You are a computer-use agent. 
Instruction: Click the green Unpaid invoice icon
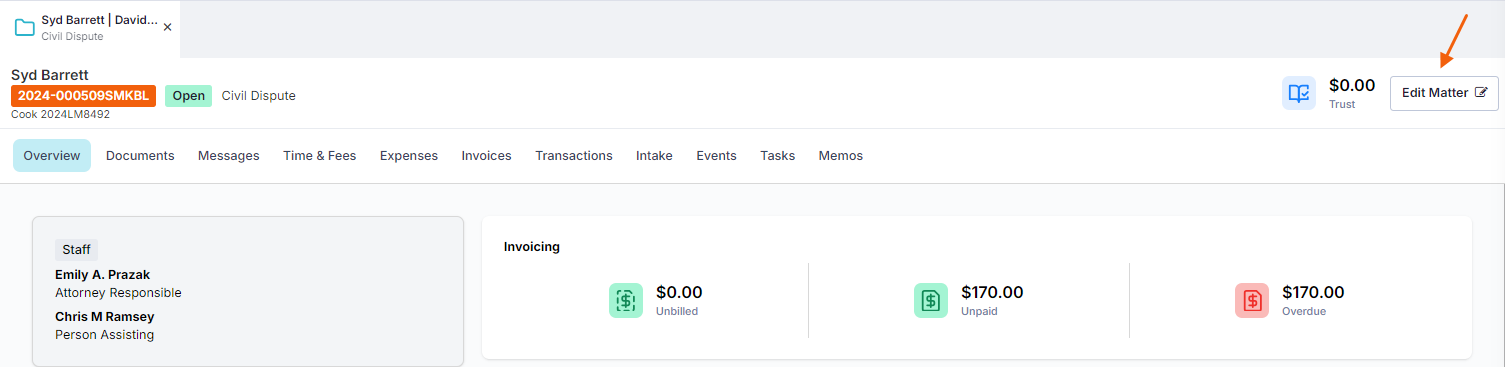tap(931, 300)
